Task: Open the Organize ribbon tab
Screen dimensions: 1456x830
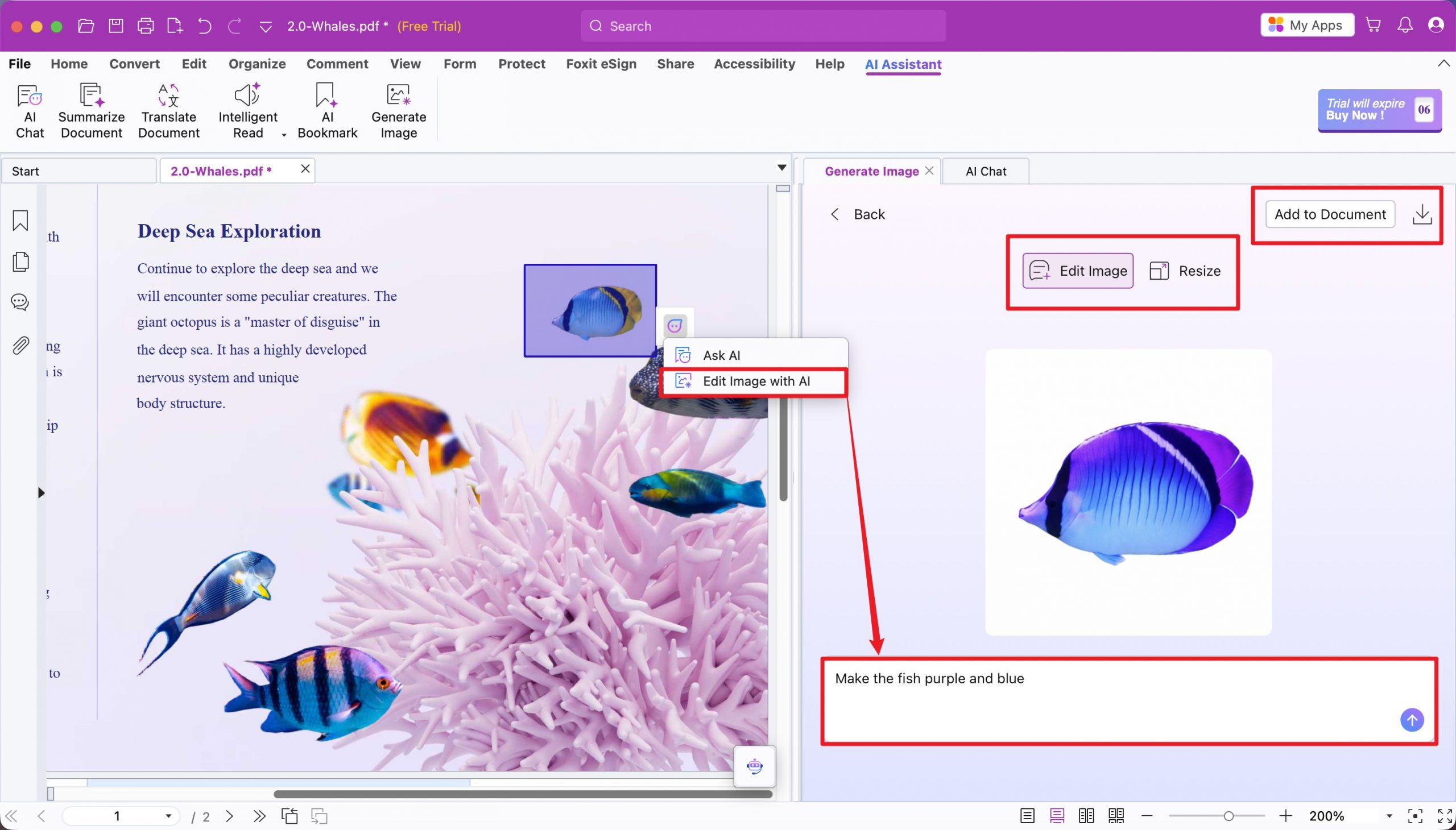Action: pyautogui.click(x=257, y=64)
